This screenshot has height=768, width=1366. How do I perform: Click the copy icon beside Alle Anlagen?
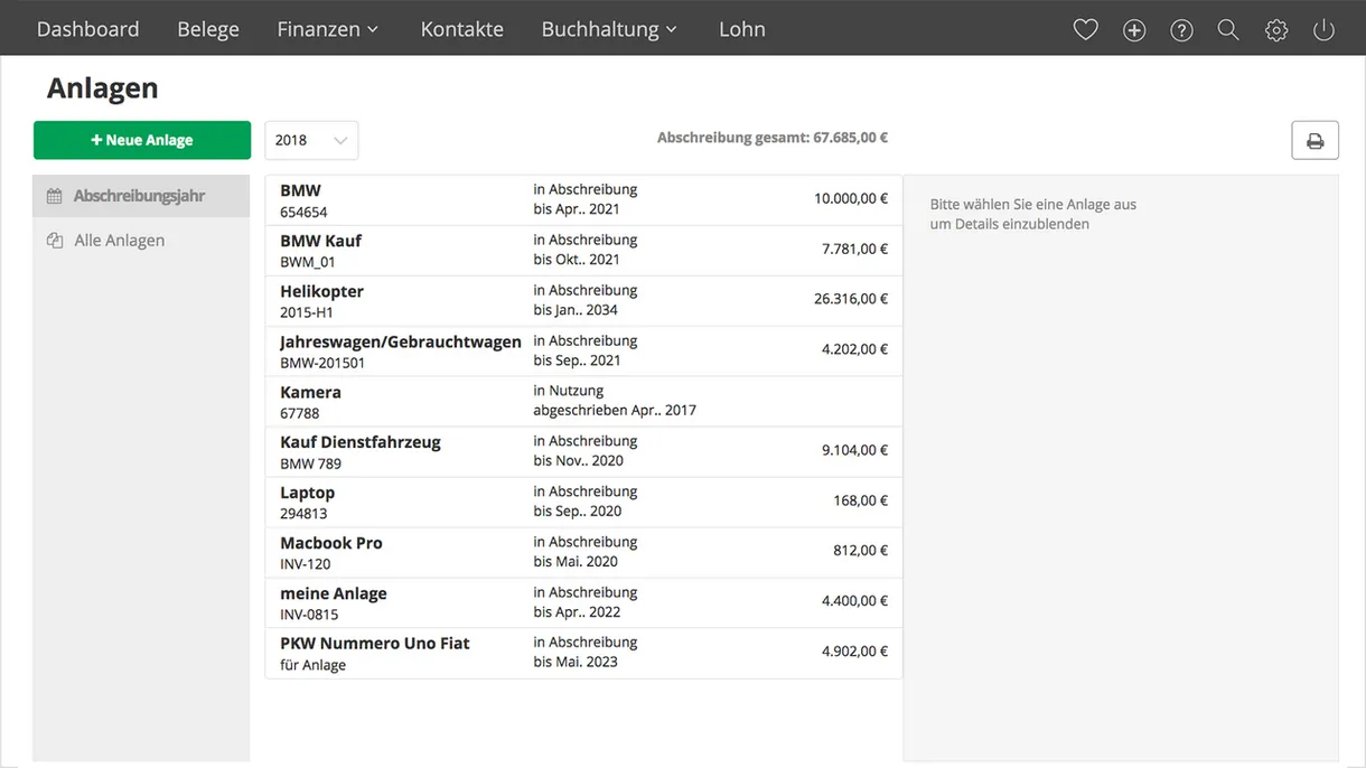click(55, 240)
